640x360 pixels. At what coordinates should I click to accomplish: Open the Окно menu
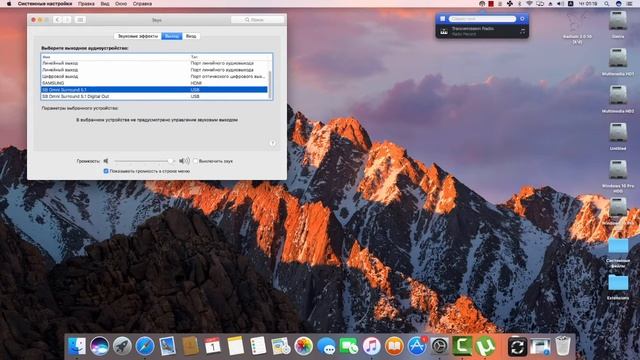pyautogui.click(x=121, y=4)
